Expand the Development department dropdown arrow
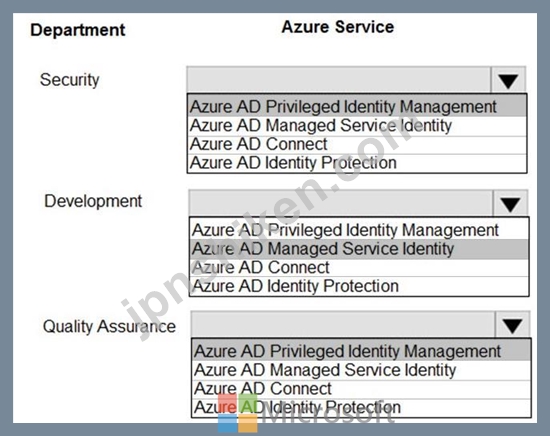The width and height of the screenshot is (550, 436). [x=510, y=204]
